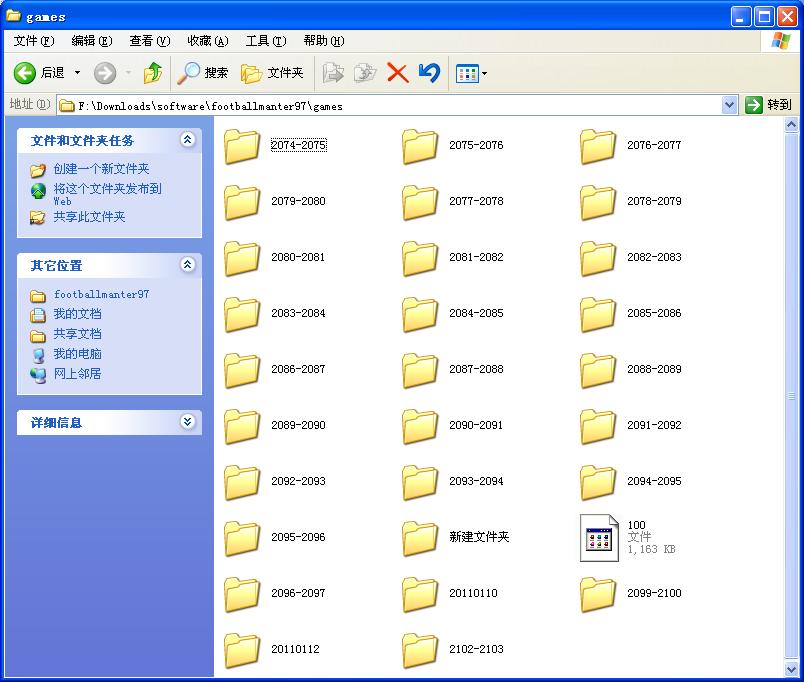The image size is (804, 682).
Task: Open the 帮助(H) menu
Action: pos(324,41)
